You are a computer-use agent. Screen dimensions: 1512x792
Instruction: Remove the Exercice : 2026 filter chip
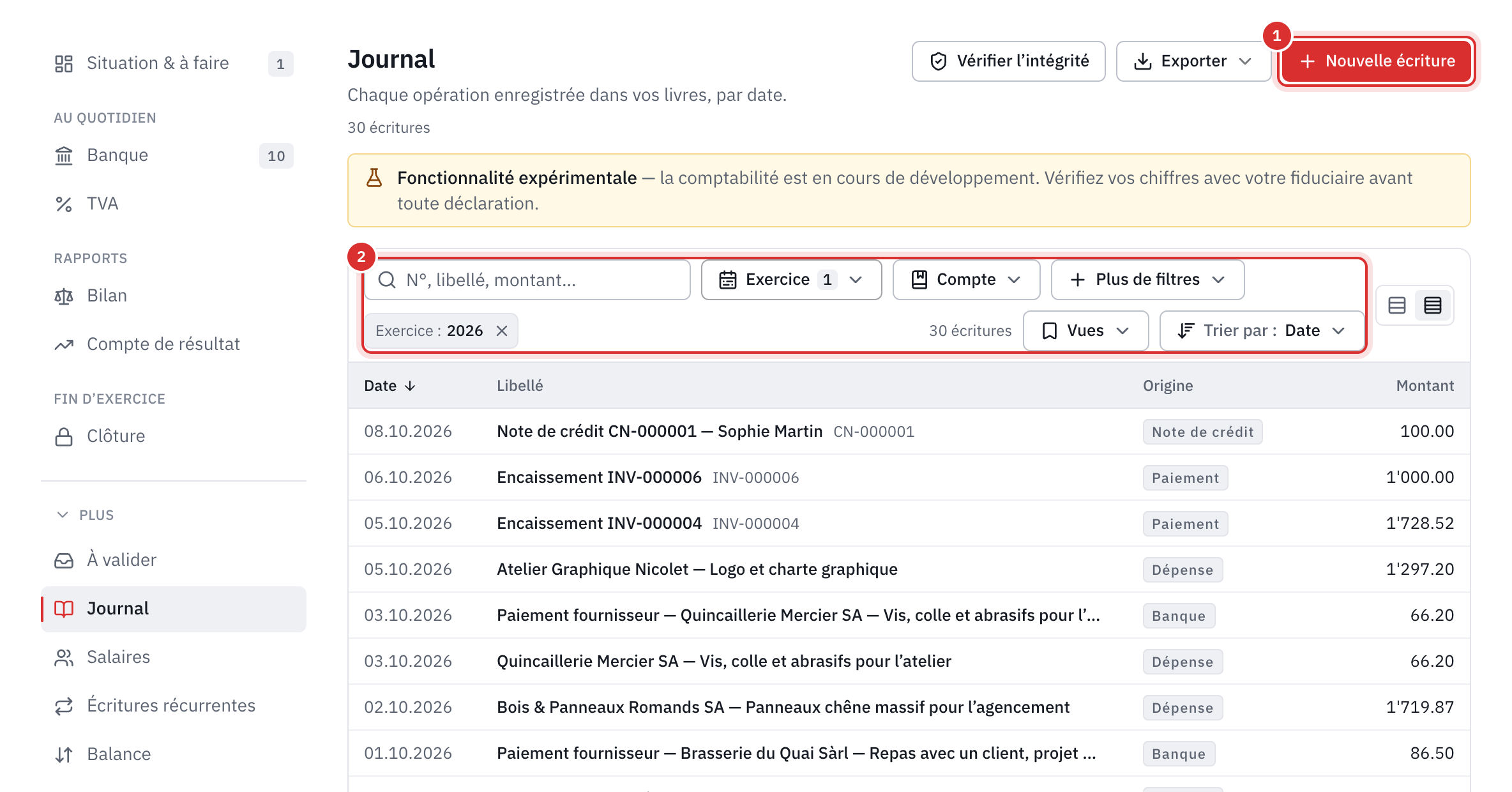point(502,331)
